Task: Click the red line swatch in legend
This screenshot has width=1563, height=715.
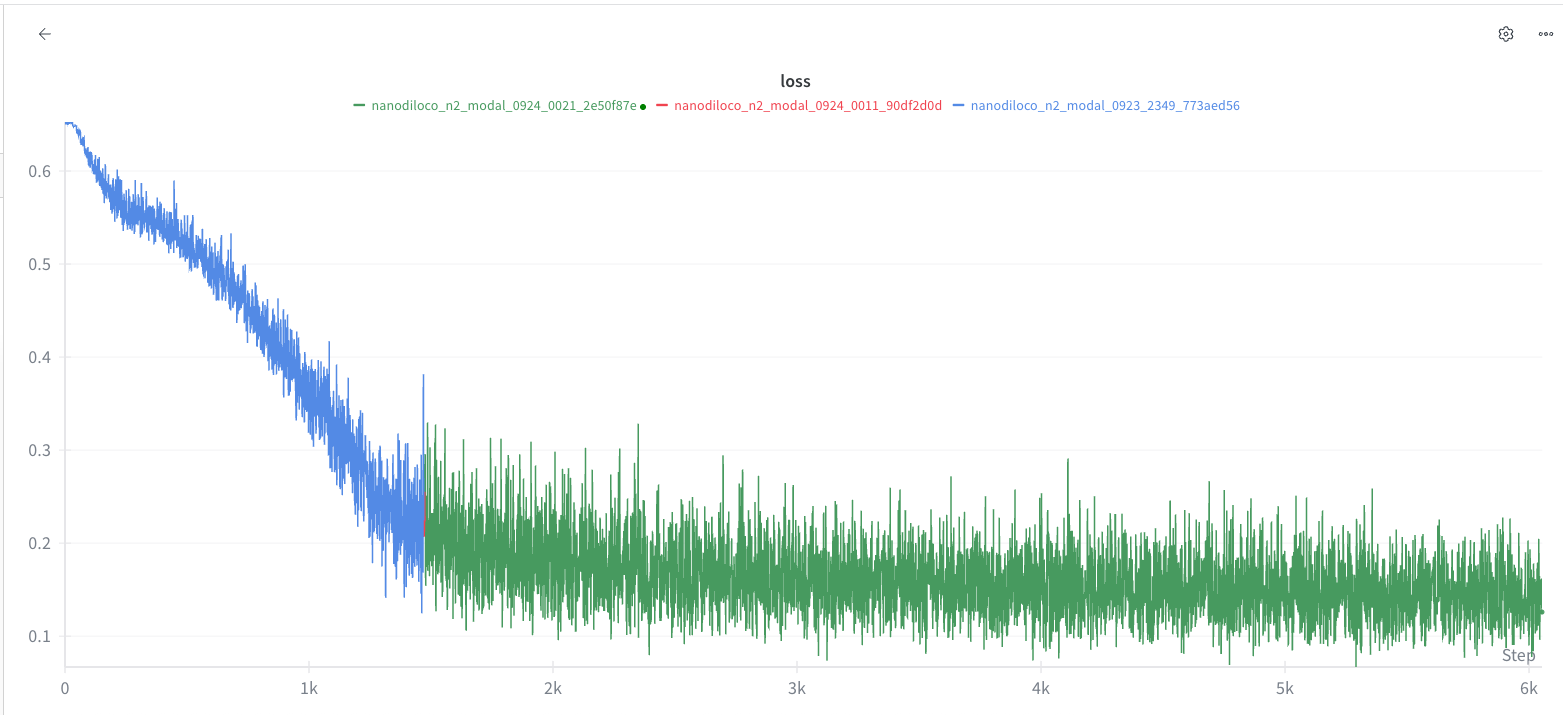Action: (x=662, y=105)
